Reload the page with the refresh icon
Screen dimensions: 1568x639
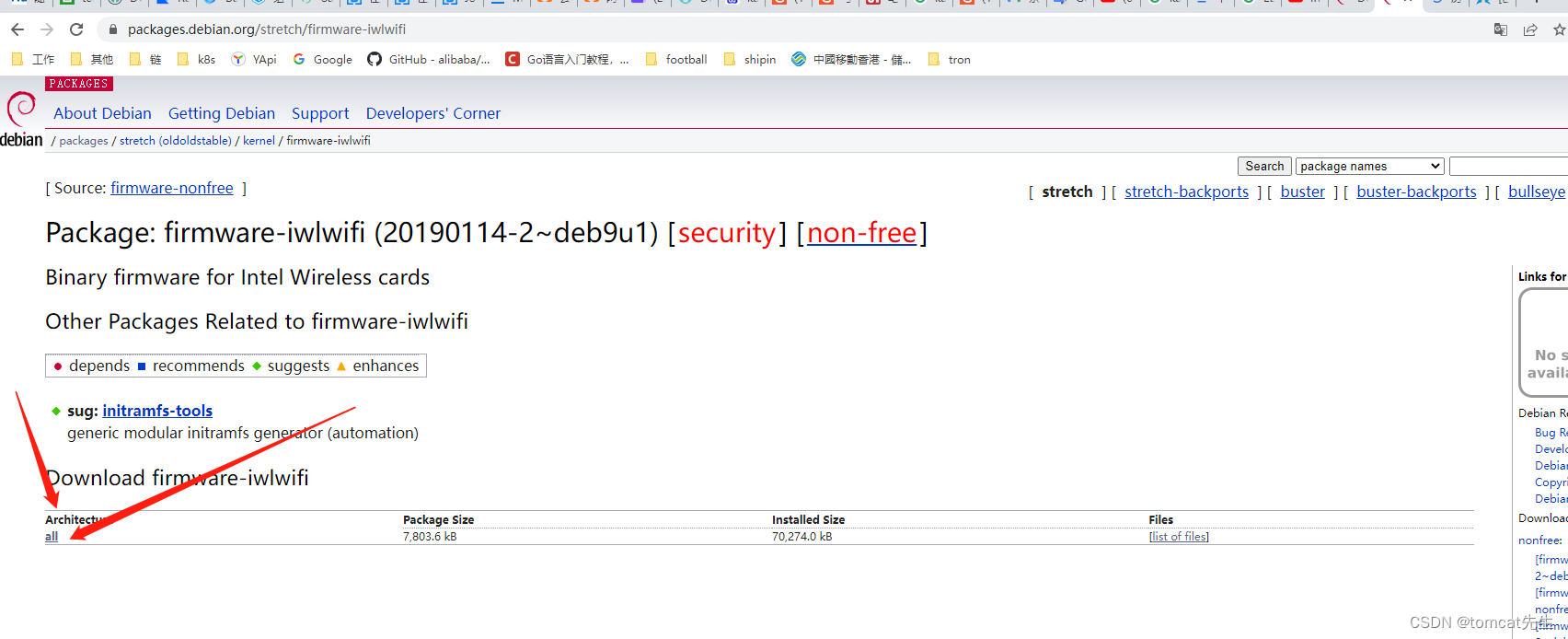tap(76, 29)
